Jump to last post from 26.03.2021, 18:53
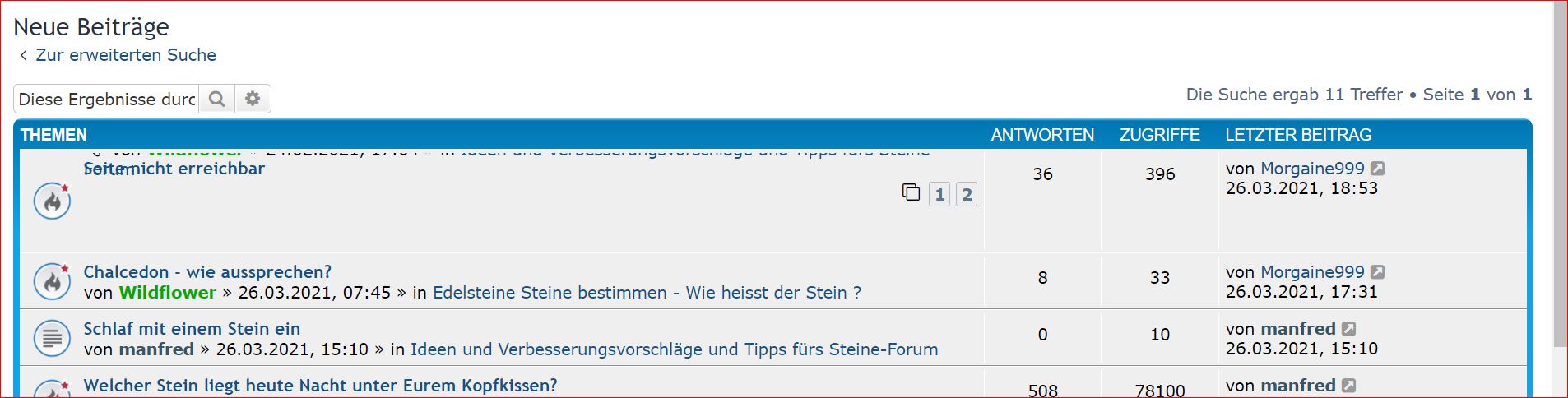The width and height of the screenshot is (1568, 398). pos(1378,169)
